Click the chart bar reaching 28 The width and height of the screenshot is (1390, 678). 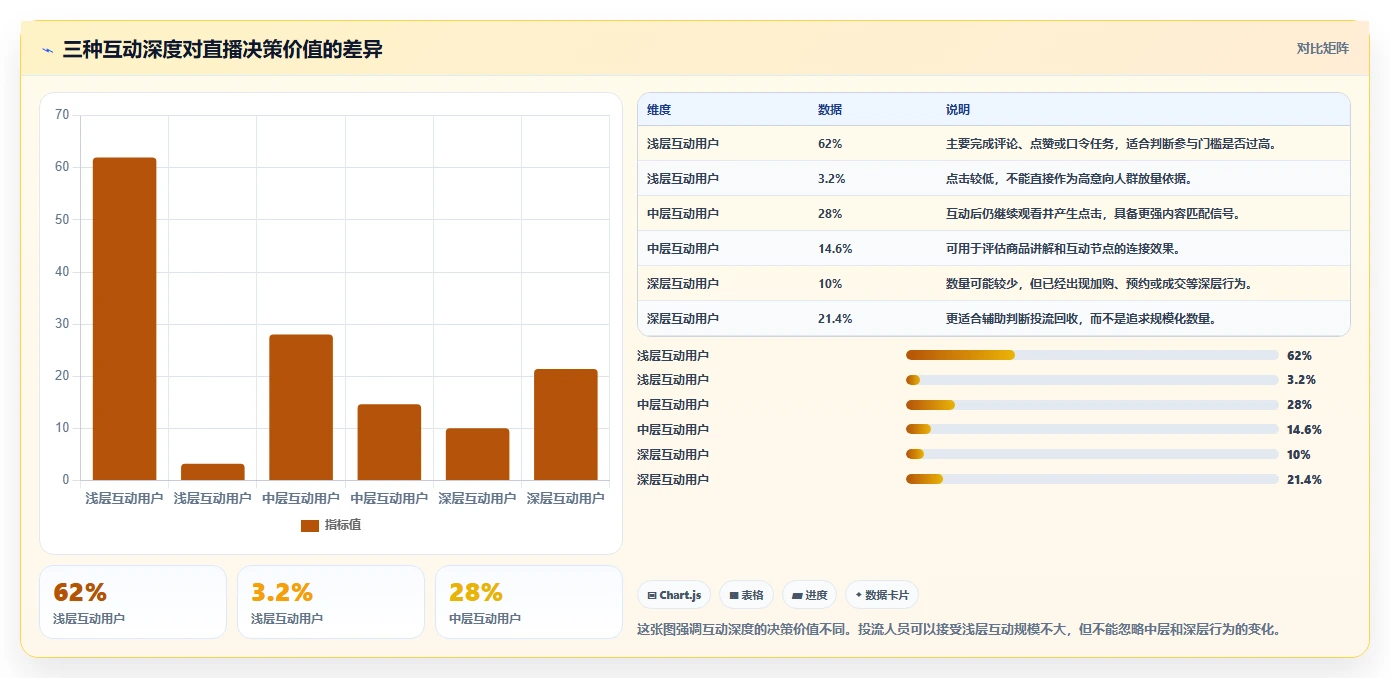(301, 407)
